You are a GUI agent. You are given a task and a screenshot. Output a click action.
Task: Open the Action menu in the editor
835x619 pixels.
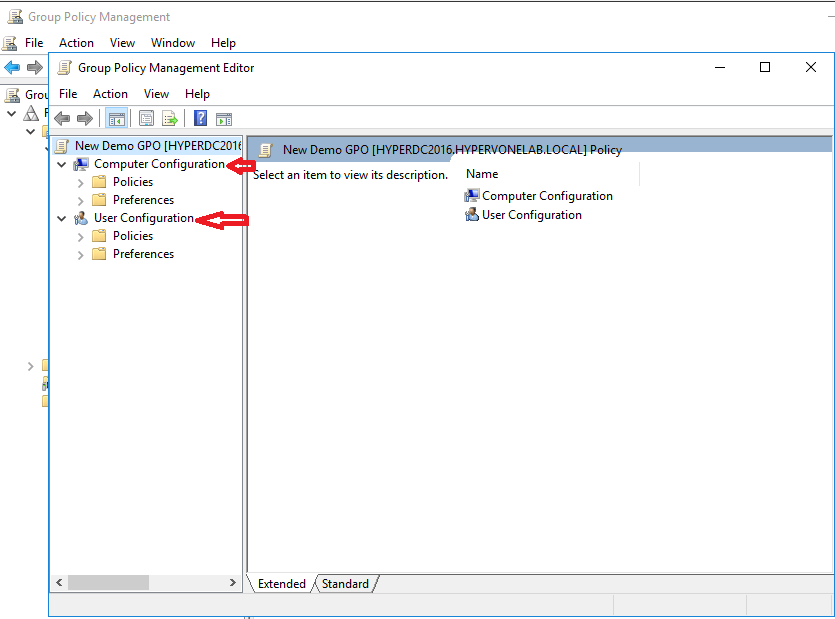pyautogui.click(x=110, y=93)
